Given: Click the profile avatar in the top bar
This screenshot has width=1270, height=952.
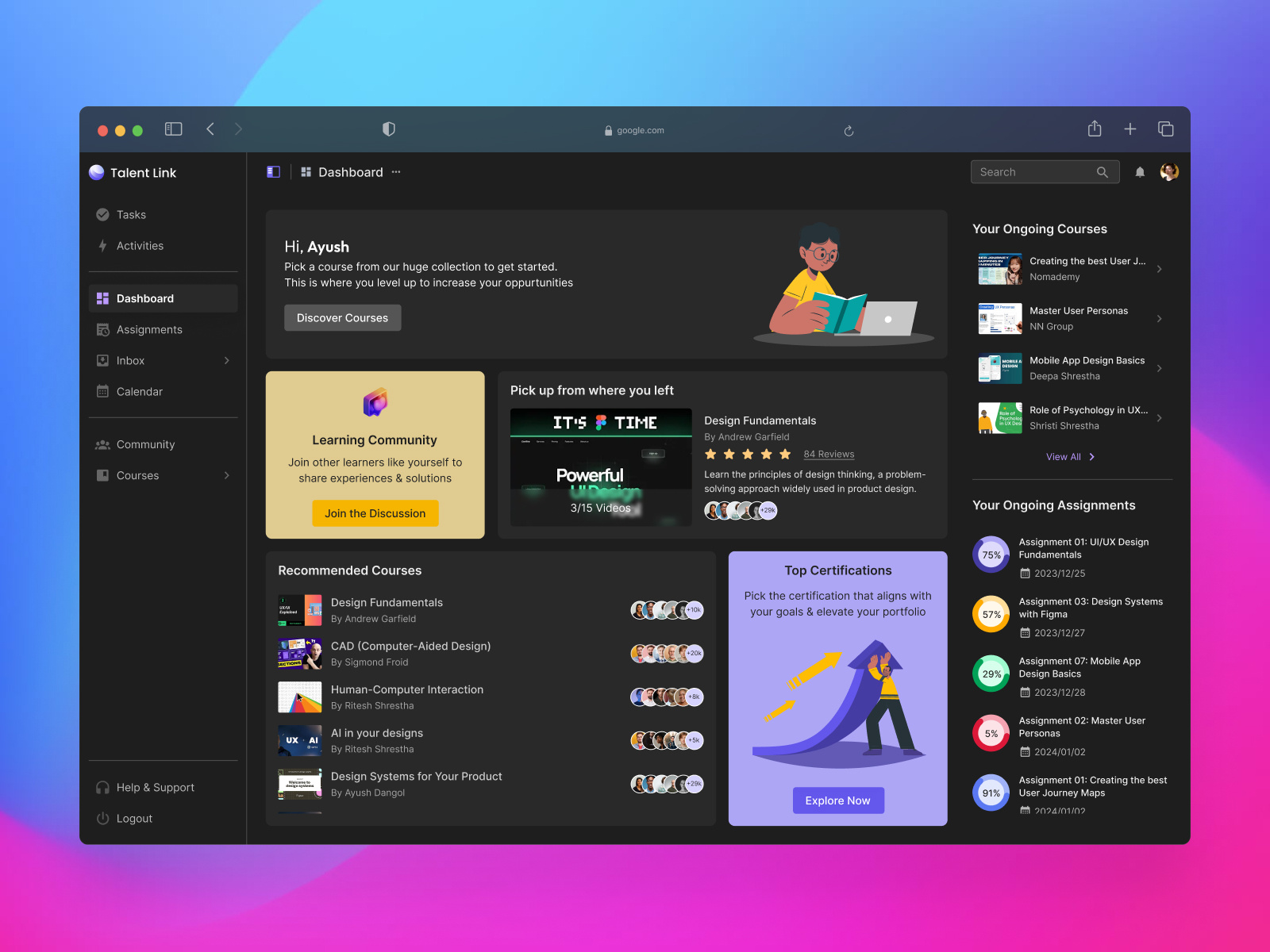Looking at the screenshot, I should click(x=1168, y=171).
